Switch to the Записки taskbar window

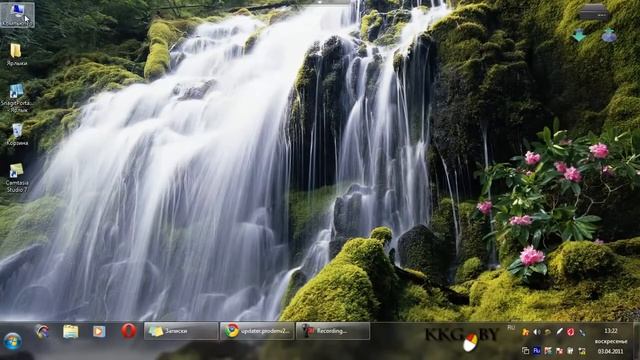181,331
